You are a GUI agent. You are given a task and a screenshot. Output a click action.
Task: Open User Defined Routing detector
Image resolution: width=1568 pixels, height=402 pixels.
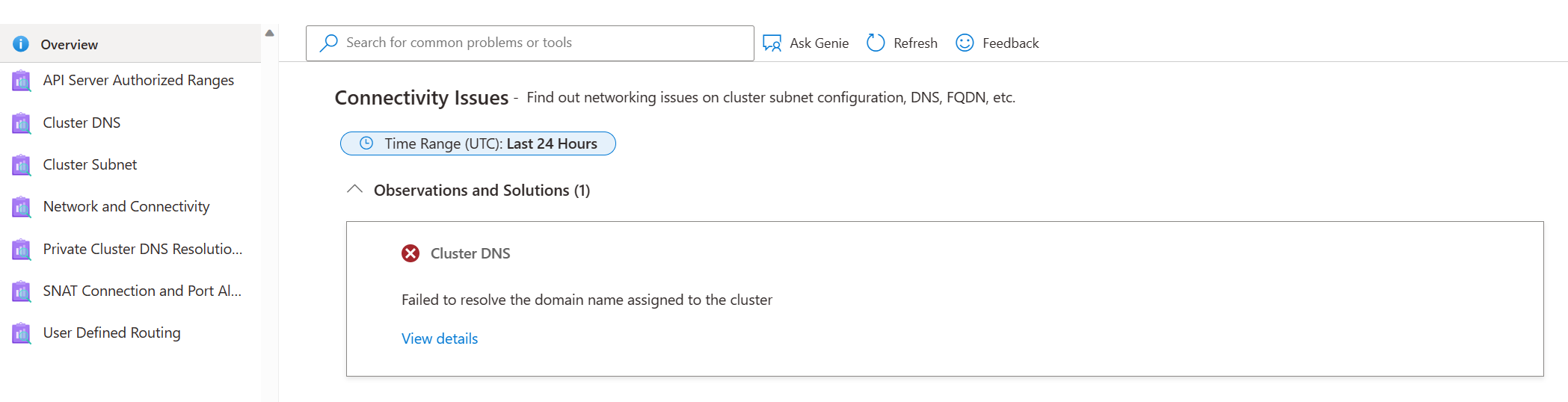111,333
